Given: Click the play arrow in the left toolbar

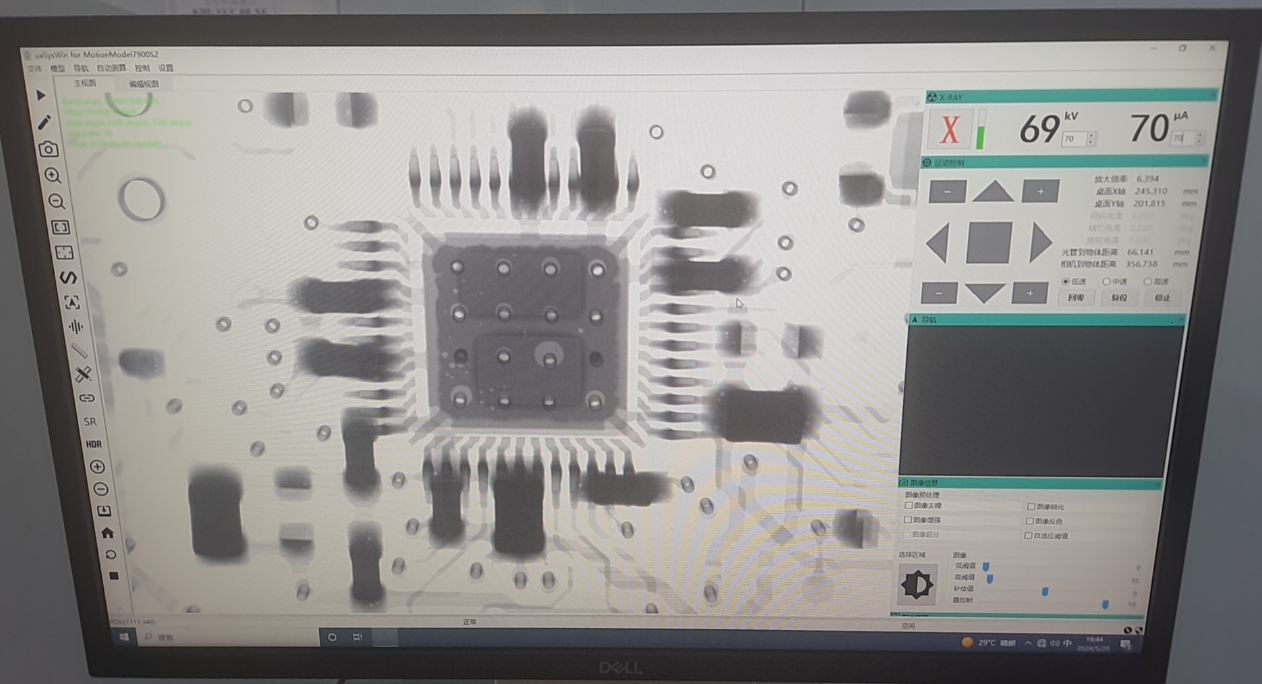Looking at the screenshot, I should coord(41,95).
